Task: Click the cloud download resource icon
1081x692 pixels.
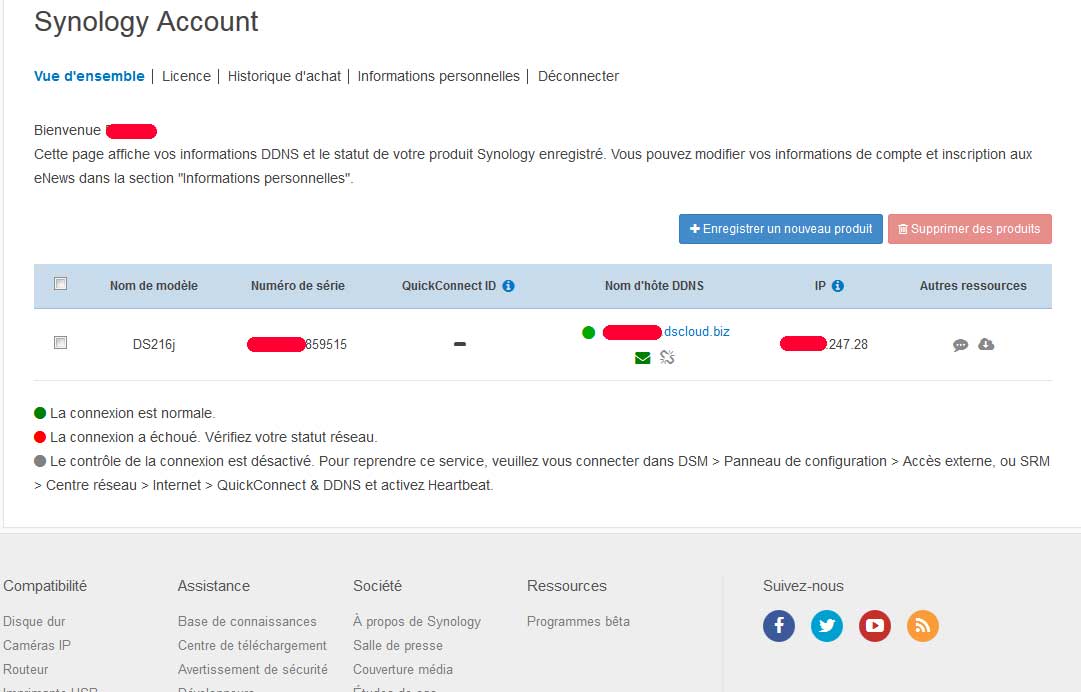Action: point(987,344)
